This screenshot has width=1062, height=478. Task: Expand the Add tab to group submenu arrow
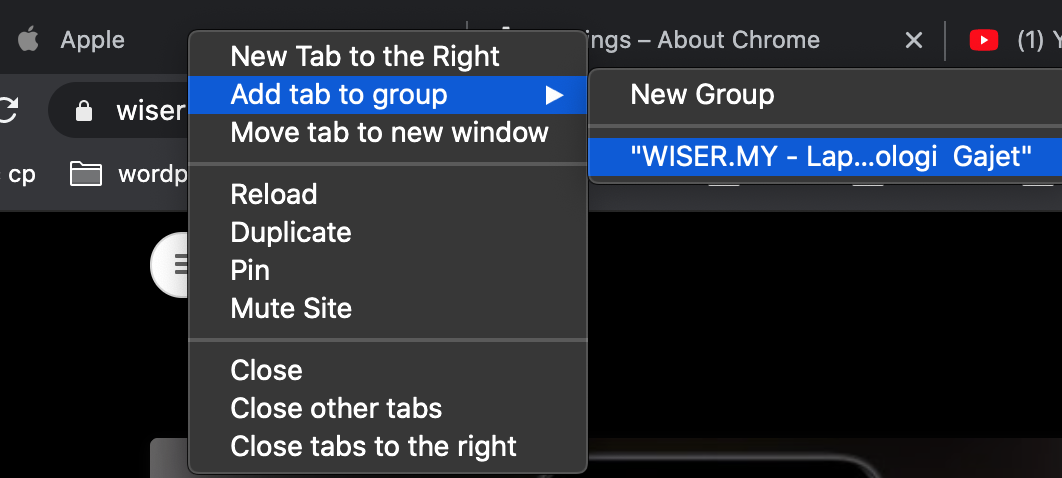pyautogui.click(x=555, y=95)
